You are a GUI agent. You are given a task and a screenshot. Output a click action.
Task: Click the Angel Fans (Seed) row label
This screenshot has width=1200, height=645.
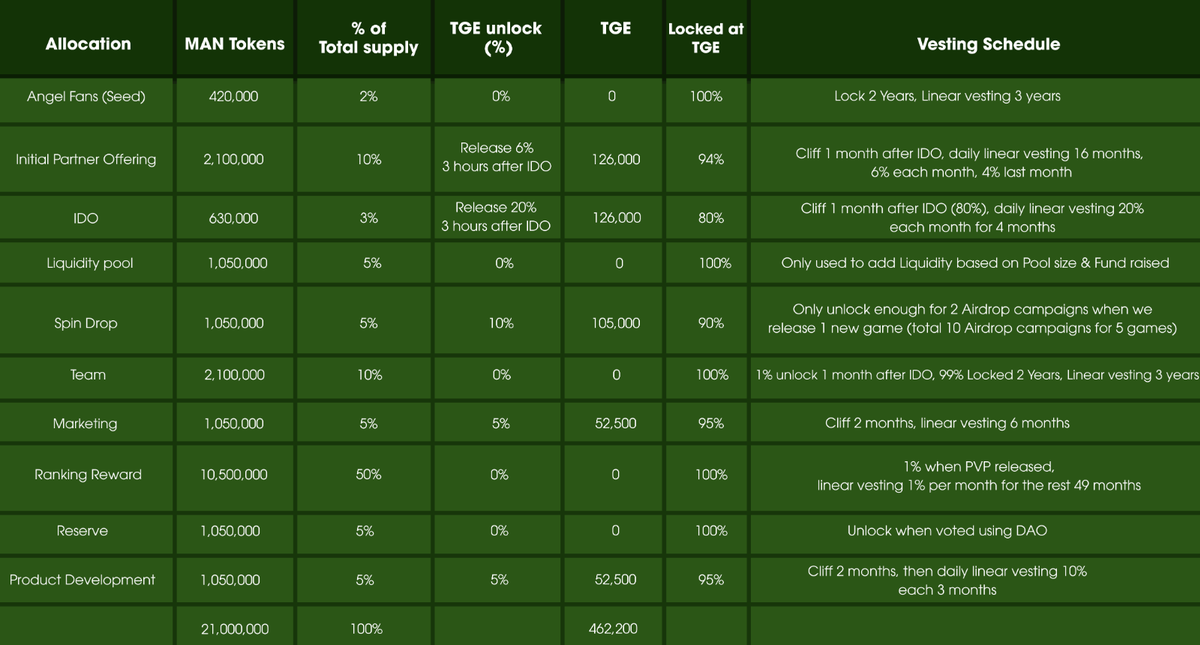(x=86, y=97)
